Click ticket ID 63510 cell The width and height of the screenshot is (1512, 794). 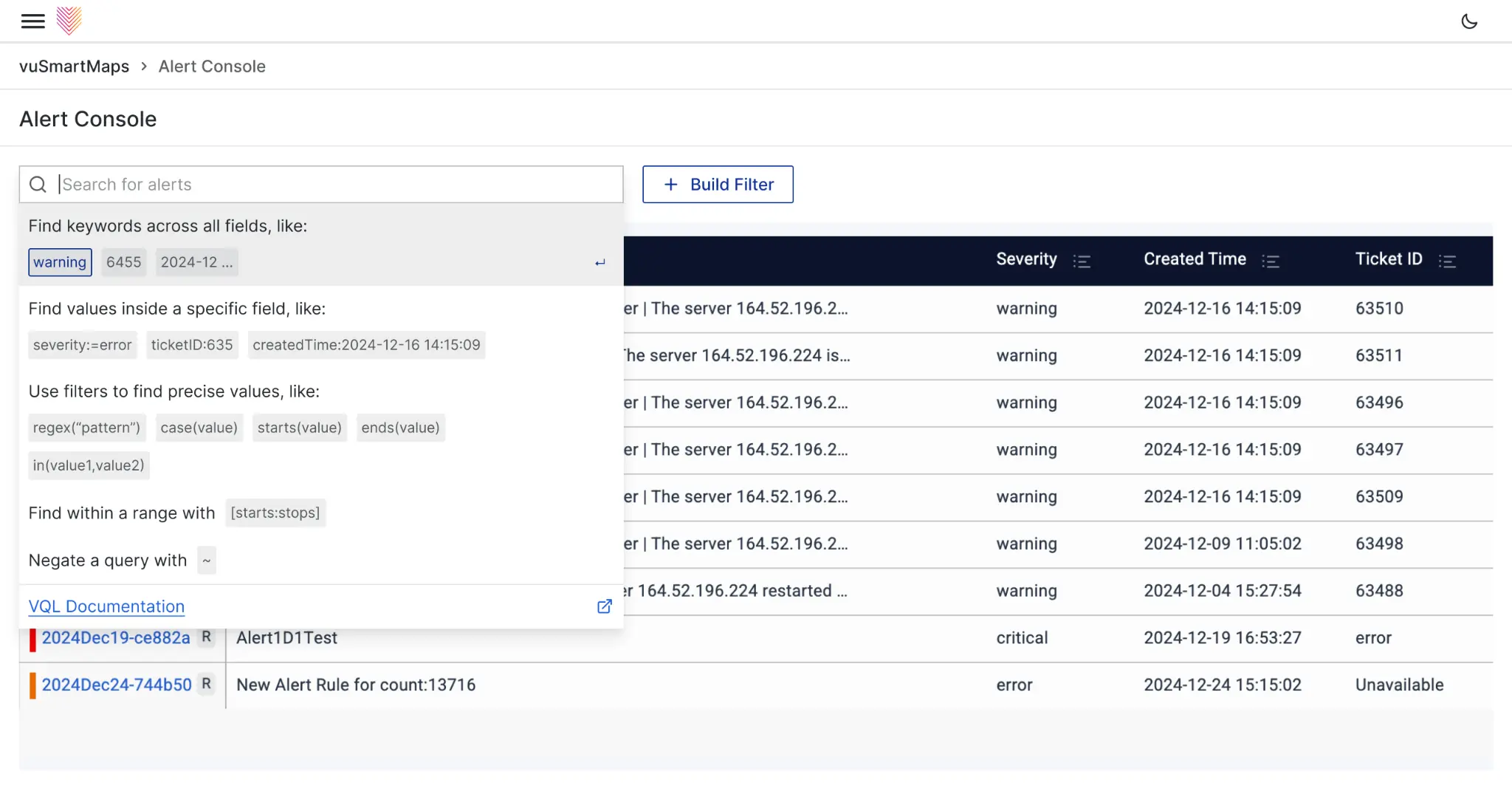click(x=1379, y=309)
